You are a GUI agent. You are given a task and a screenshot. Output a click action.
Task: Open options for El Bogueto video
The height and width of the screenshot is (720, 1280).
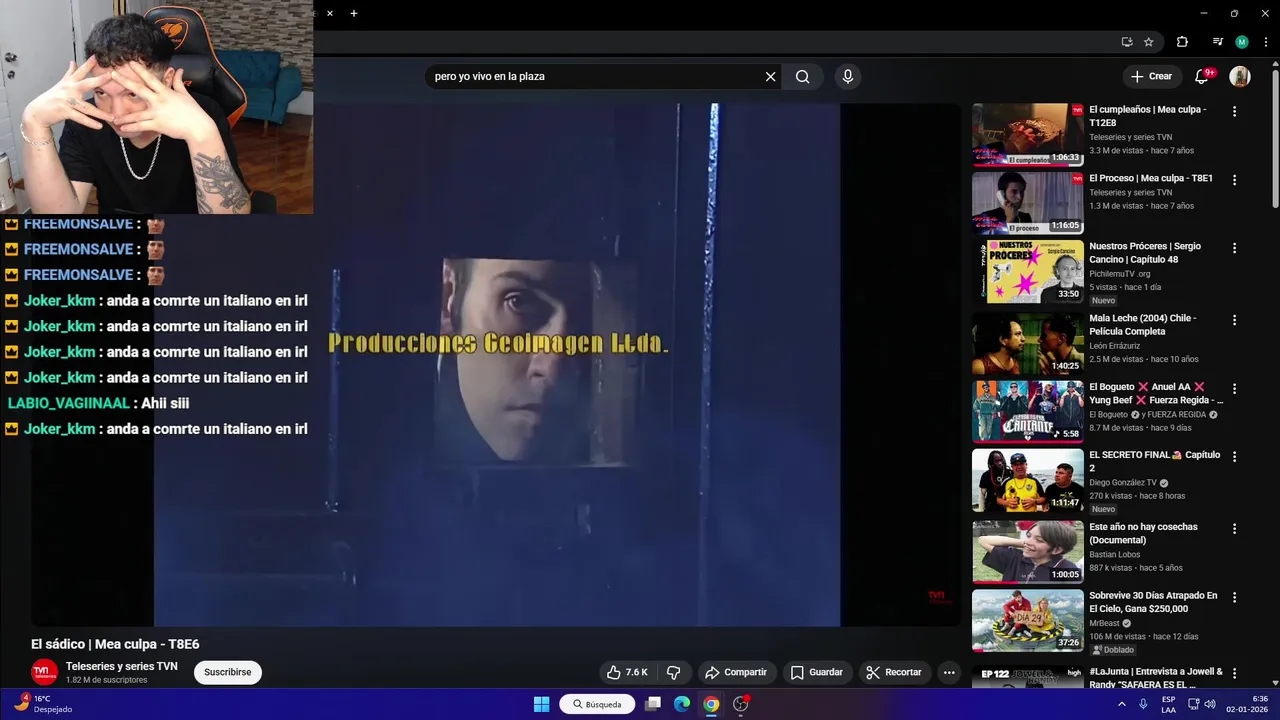[1234, 388]
